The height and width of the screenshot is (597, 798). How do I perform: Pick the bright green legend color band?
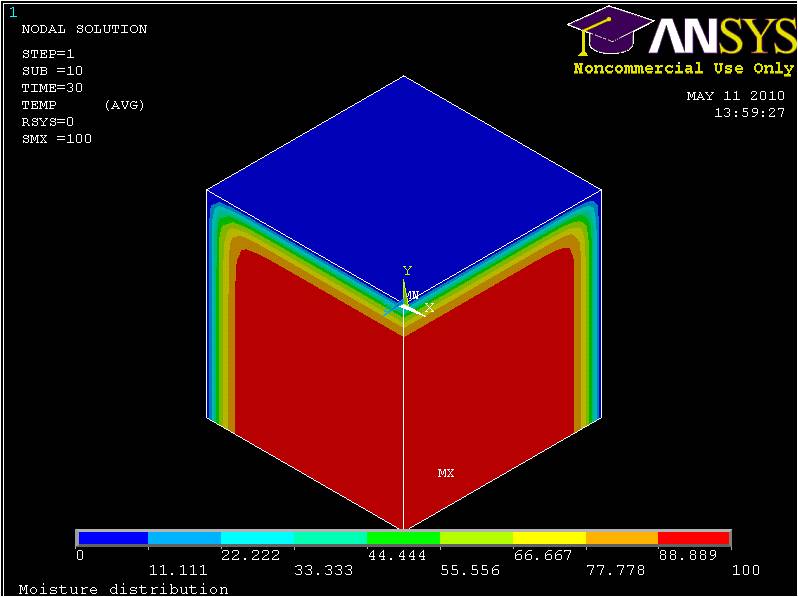pyautogui.click(x=403, y=538)
